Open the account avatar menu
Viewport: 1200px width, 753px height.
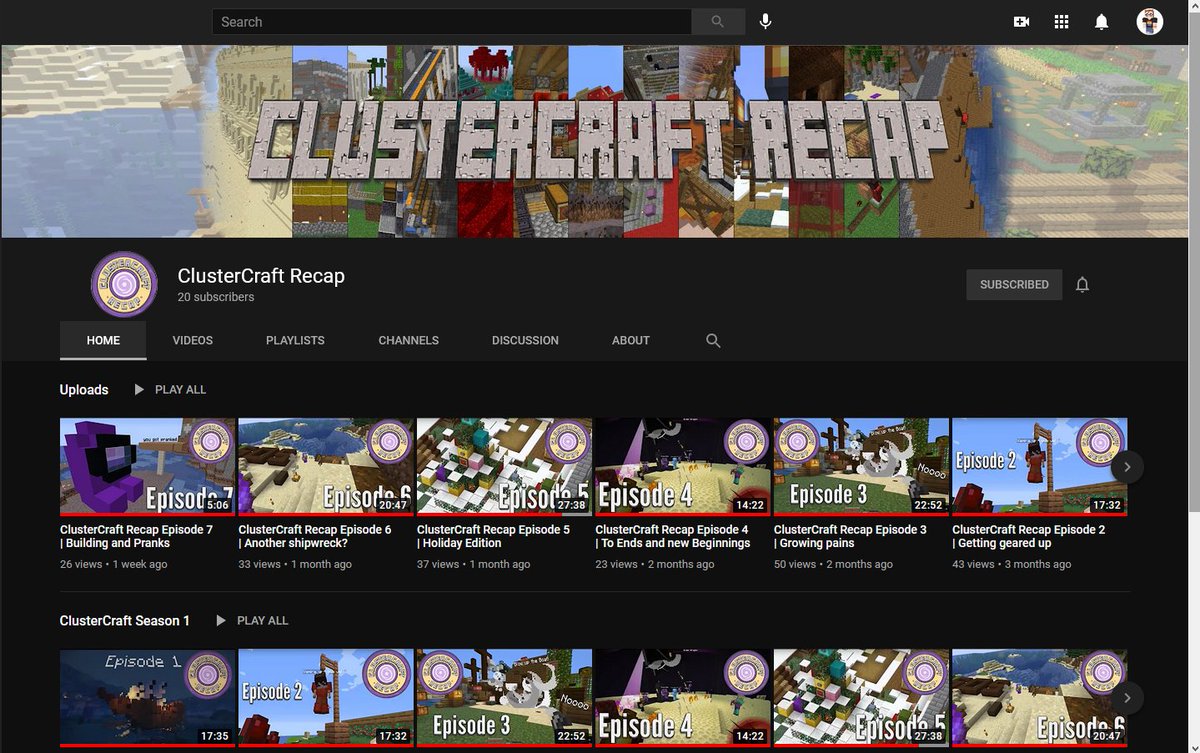point(1150,21)
